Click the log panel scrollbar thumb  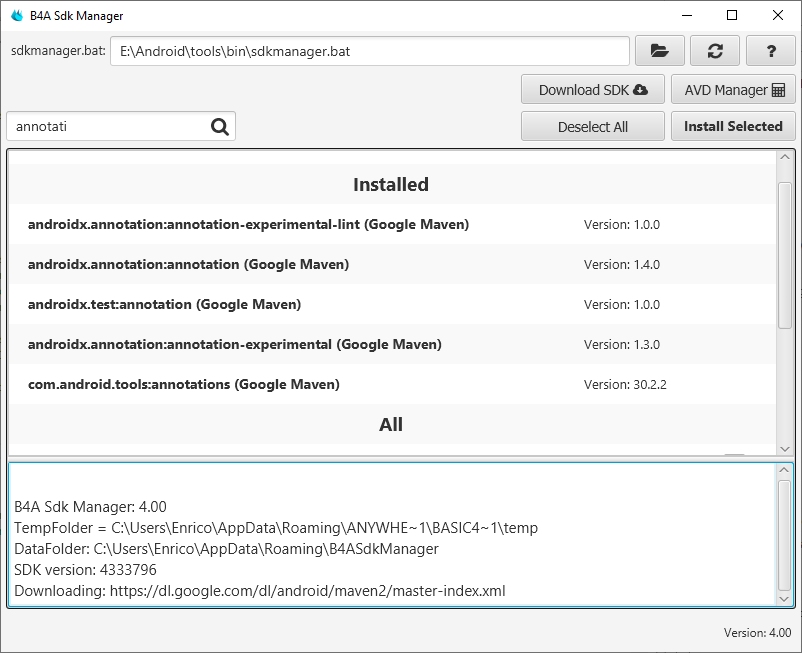pyautogui.click(x=784, y=535)
